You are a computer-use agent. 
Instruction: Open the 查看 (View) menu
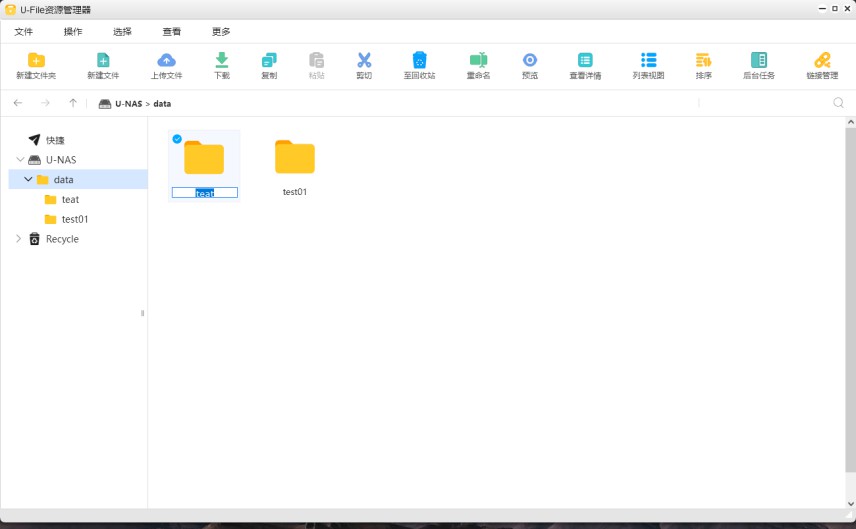(x=172, y=32)
